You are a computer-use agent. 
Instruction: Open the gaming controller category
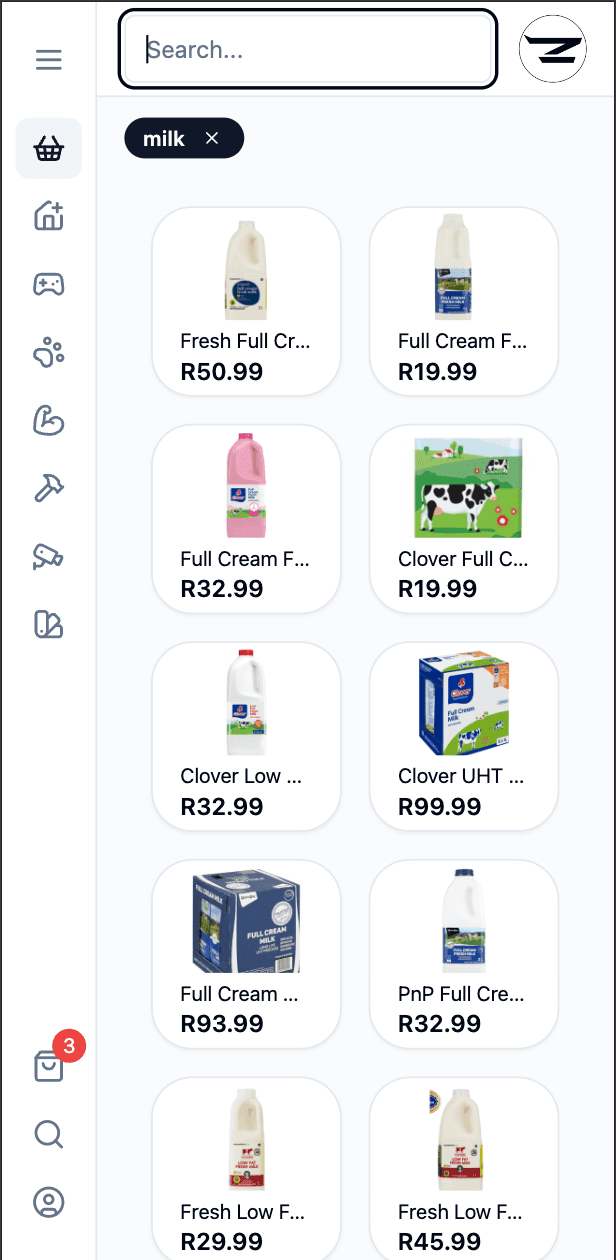[48, 284]
